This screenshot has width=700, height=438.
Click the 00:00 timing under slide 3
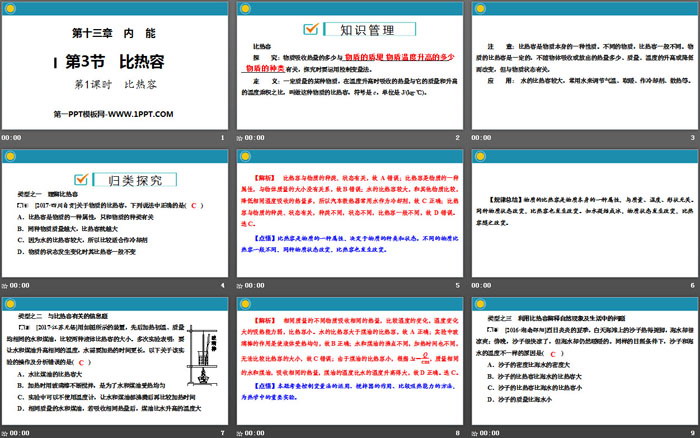pos(481,138)
